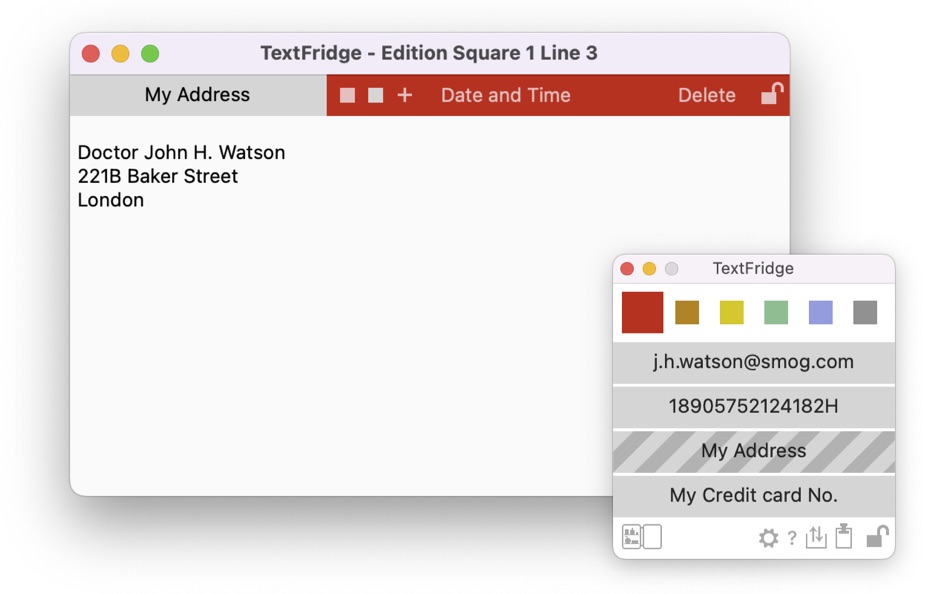The height and width of the screenshot is (594, 950).
Task: Select the red color square
Action: tap(642, 312)
